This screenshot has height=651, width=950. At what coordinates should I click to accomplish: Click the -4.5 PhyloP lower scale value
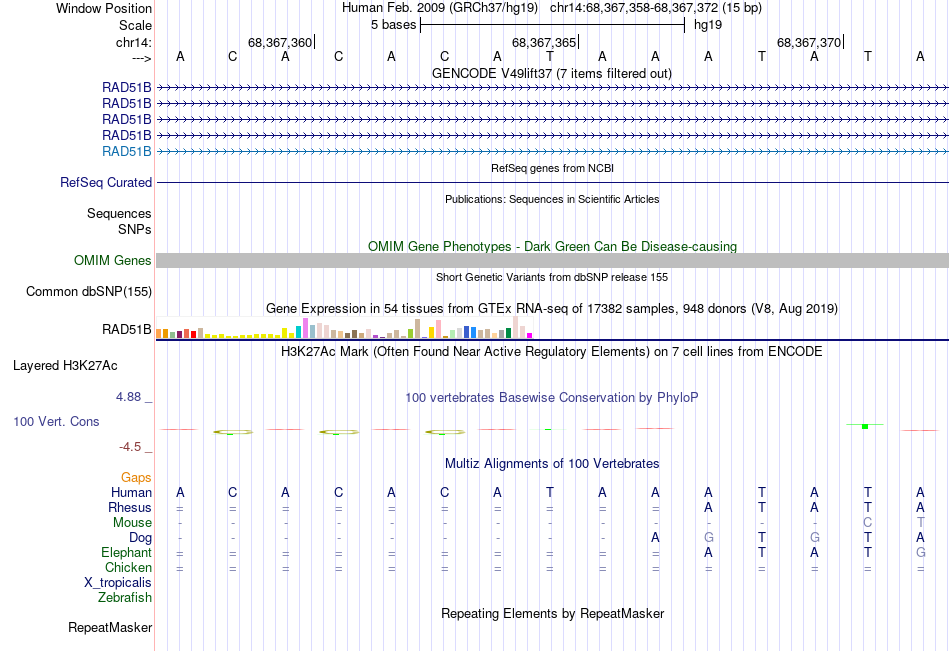pos(130,447)
